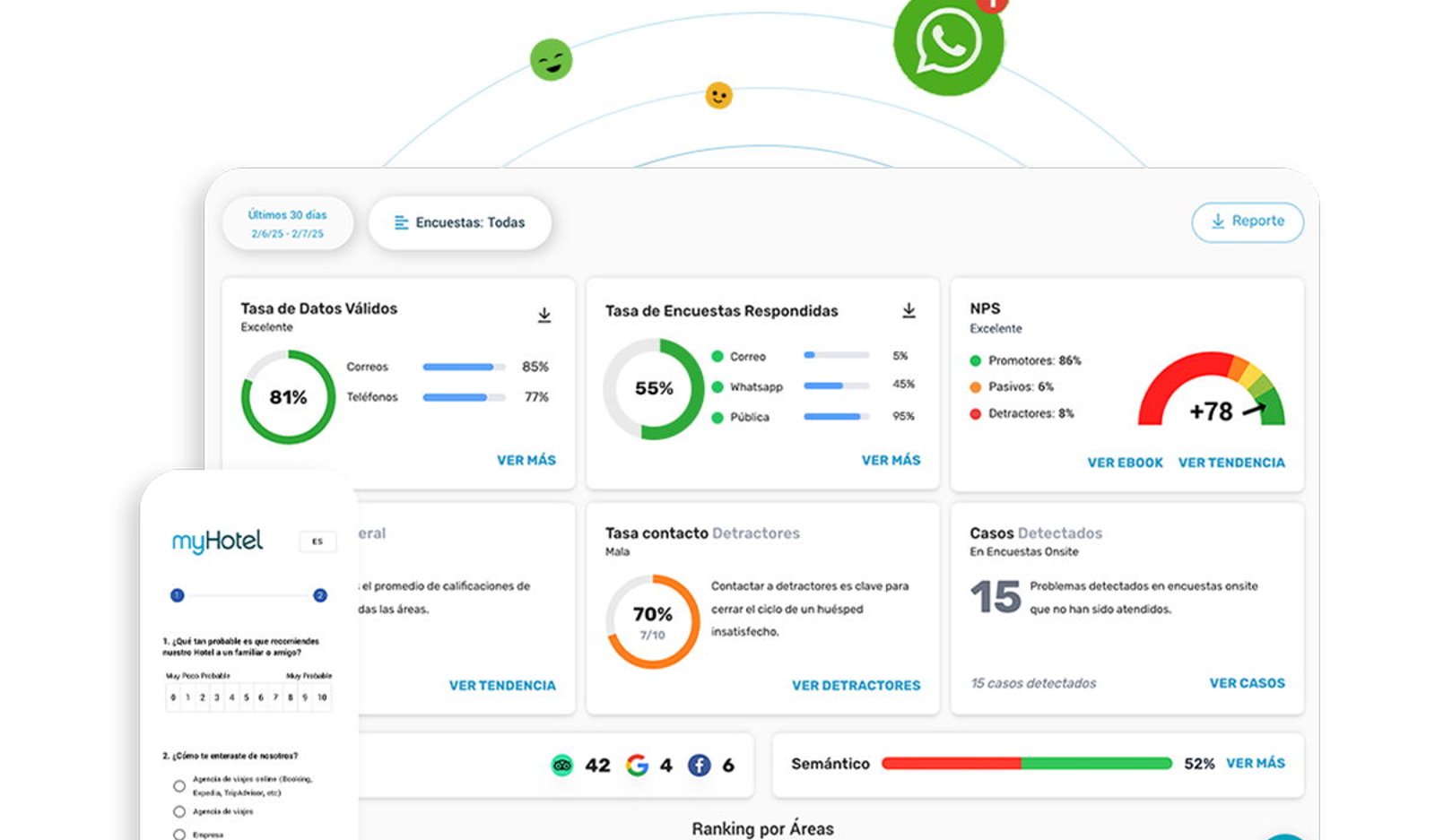This screenshot has height=840, width=1435.
Task: Click the Semántico 52% value
Action: [x=1199, y=764]
